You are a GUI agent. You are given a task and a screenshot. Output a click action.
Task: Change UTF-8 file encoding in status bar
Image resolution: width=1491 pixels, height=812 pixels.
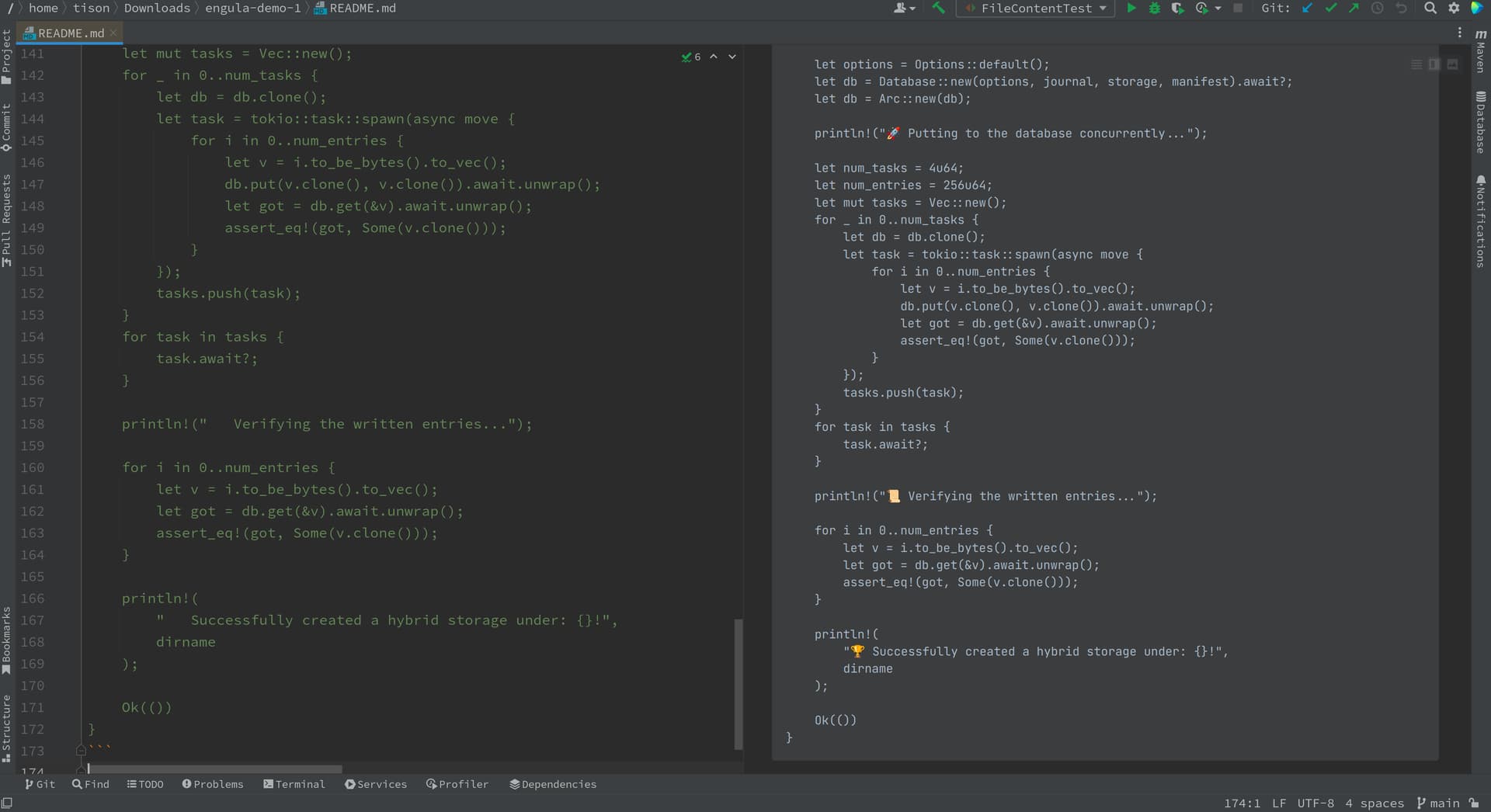coord(1315,803)
